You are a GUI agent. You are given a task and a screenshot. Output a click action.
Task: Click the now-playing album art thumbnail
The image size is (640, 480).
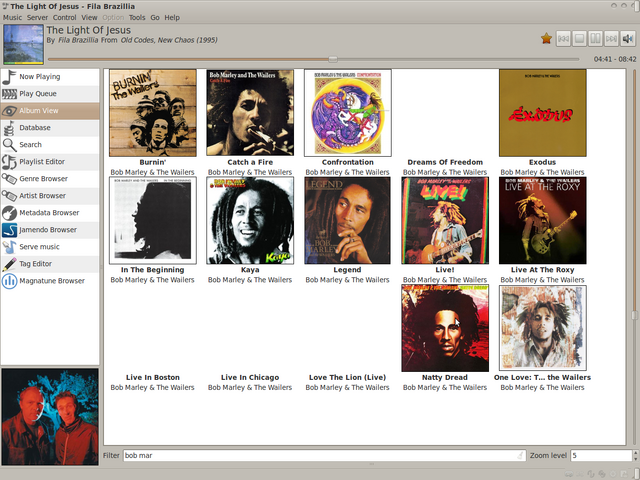click(x=24, y=44)
